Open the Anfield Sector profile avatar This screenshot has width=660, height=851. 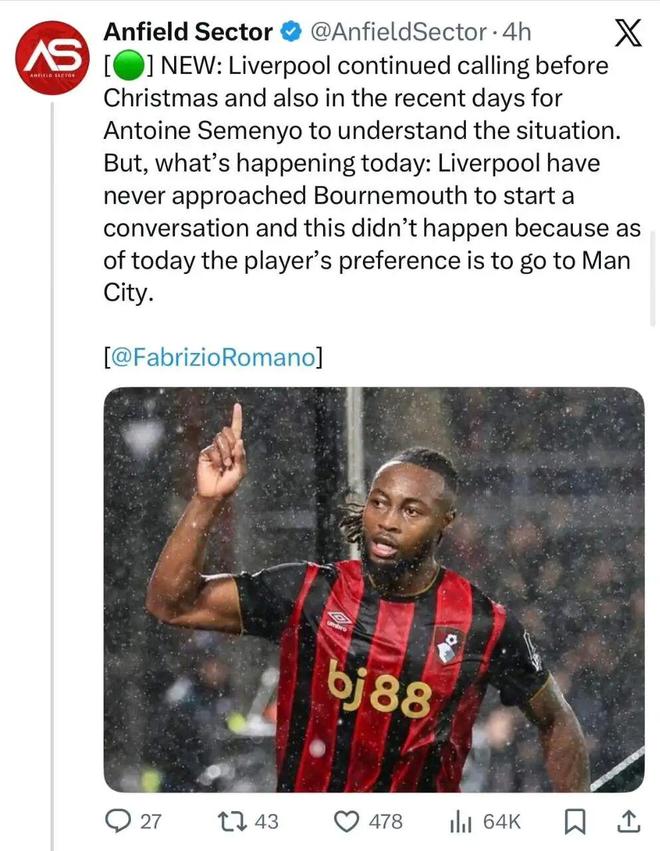point(53,57)
